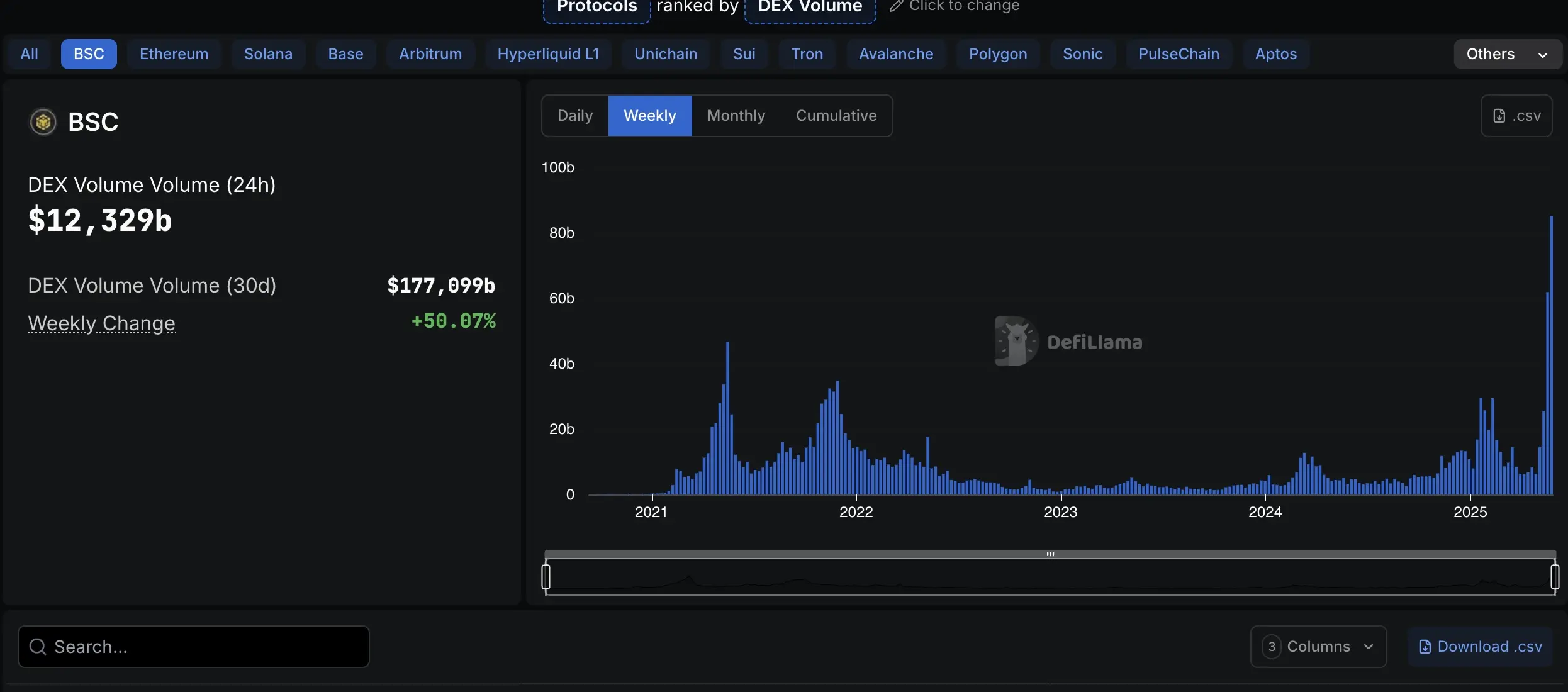The image size is (1568, 692).
Task: Click the Weekly Change label
Action: click(101, 323)
